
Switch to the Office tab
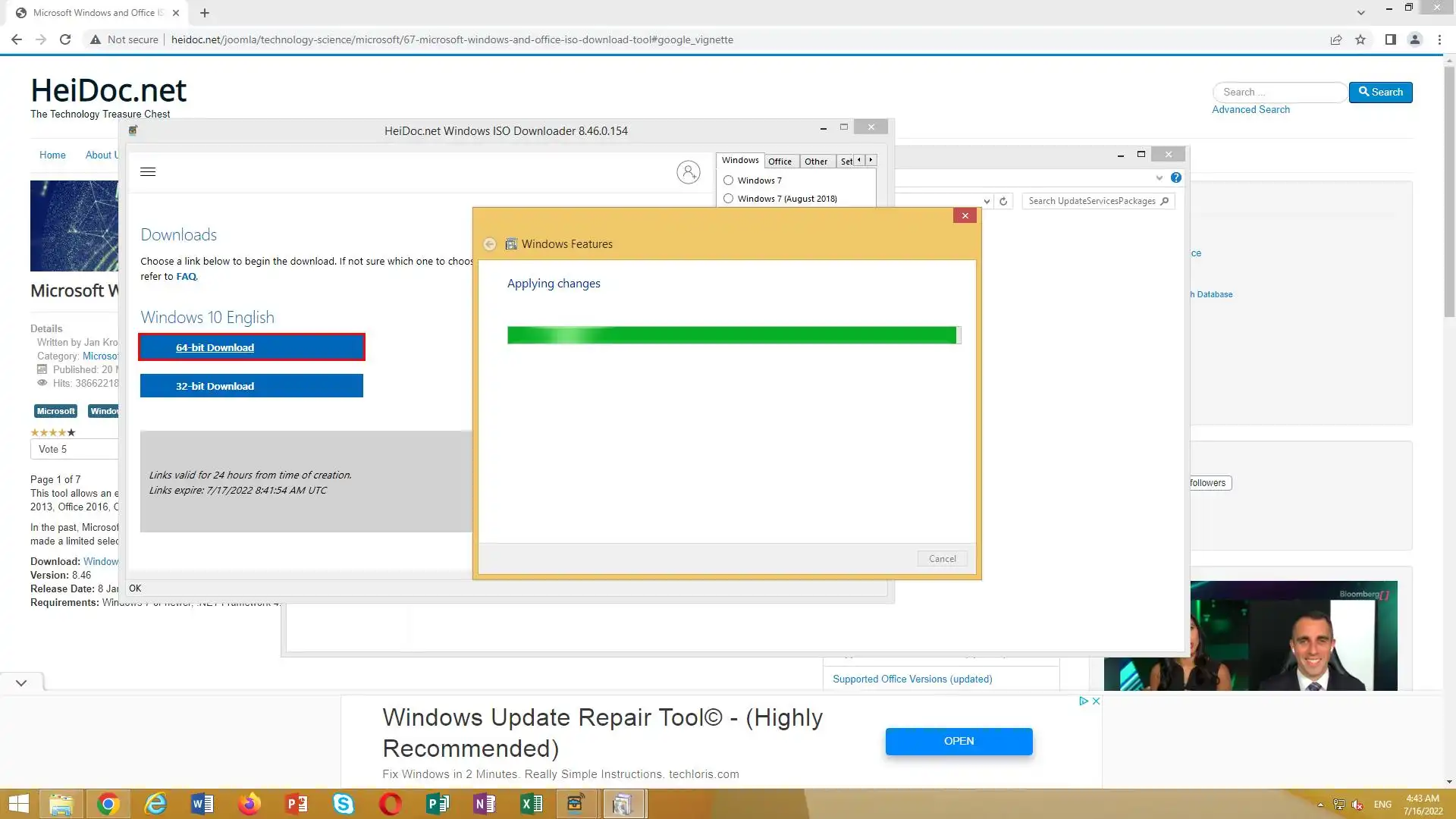coord(780,161)
